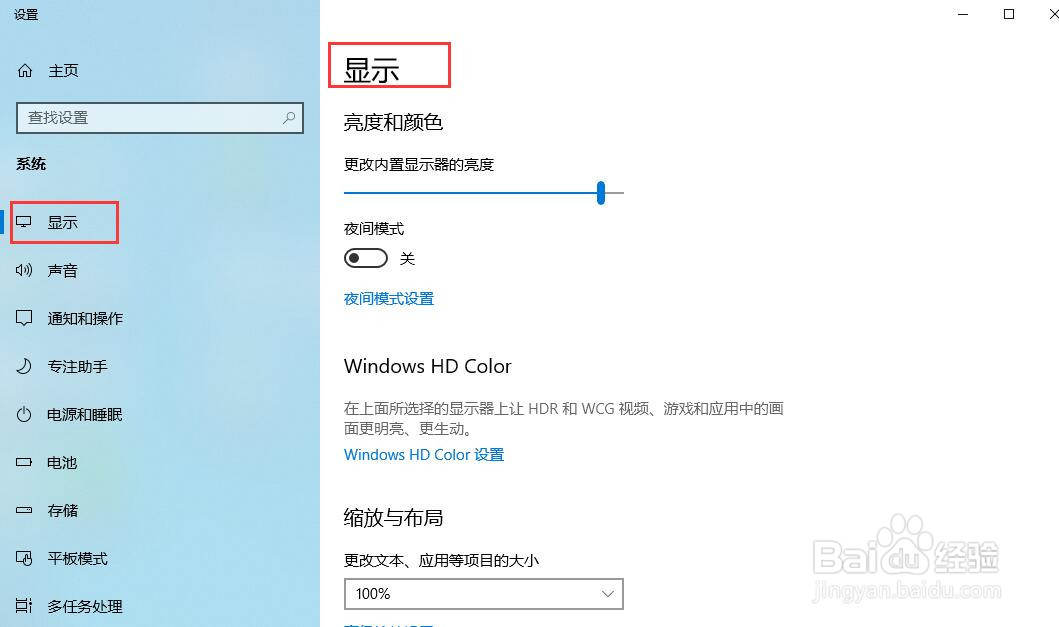Click the Home house icon
Image resolution: width=1059 pixels, height=627 pixels.
tap(25, 70)
